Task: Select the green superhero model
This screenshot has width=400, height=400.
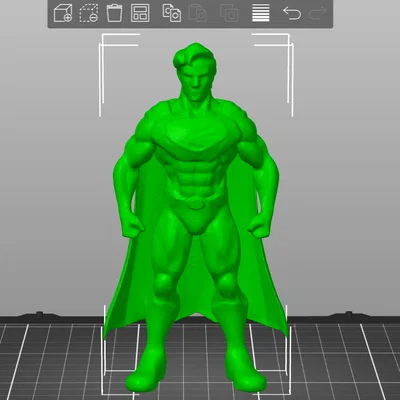Action: (196, 217)
